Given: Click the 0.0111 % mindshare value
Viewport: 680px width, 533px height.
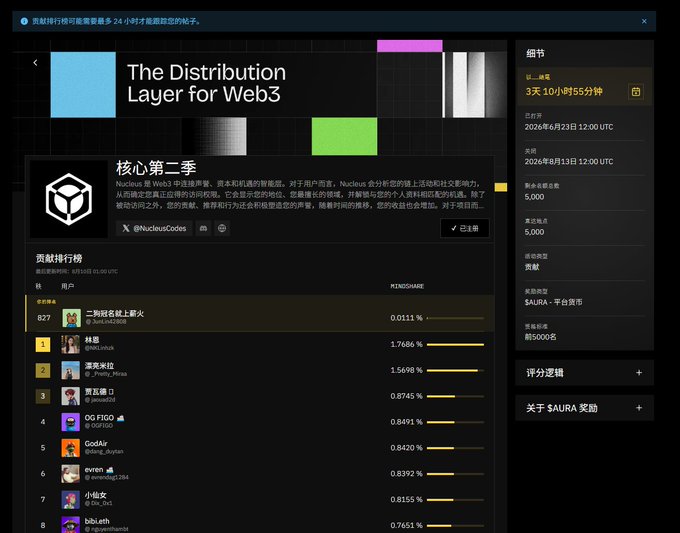Looking at the screenshot, I should [x=406, y=318].
